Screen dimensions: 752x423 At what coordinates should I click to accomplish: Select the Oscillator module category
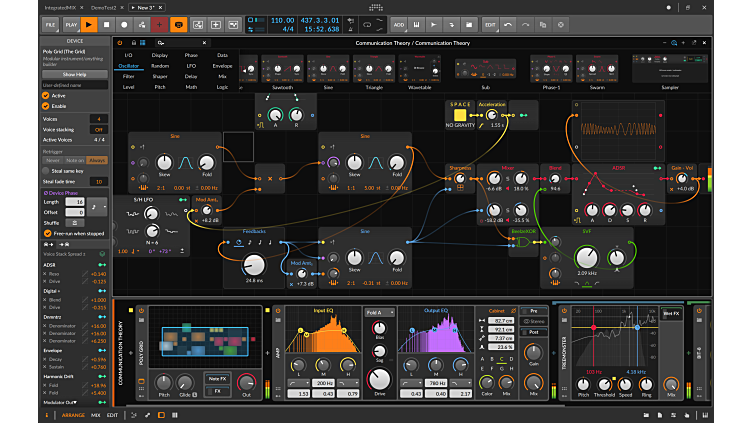click(x=129, y=66)
